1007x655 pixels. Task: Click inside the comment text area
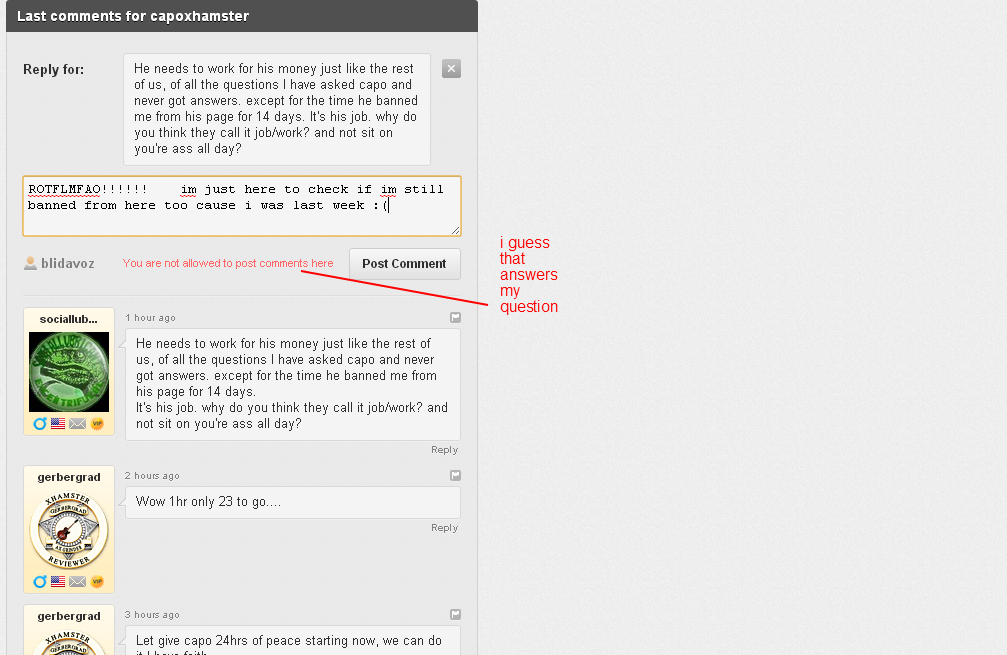[242, 206]
